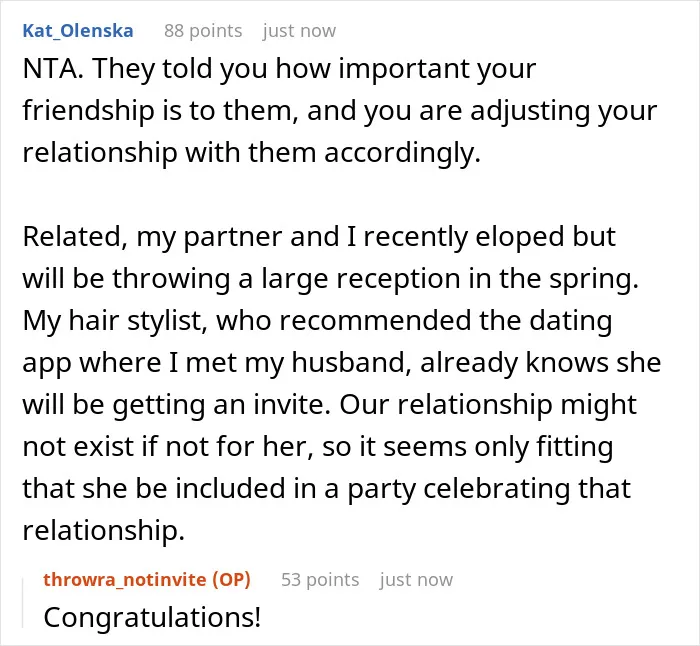Click line starting 'friendship is to them'
Image resolution: width=700 pixels, height=646 pixels.
coord(340,111)
